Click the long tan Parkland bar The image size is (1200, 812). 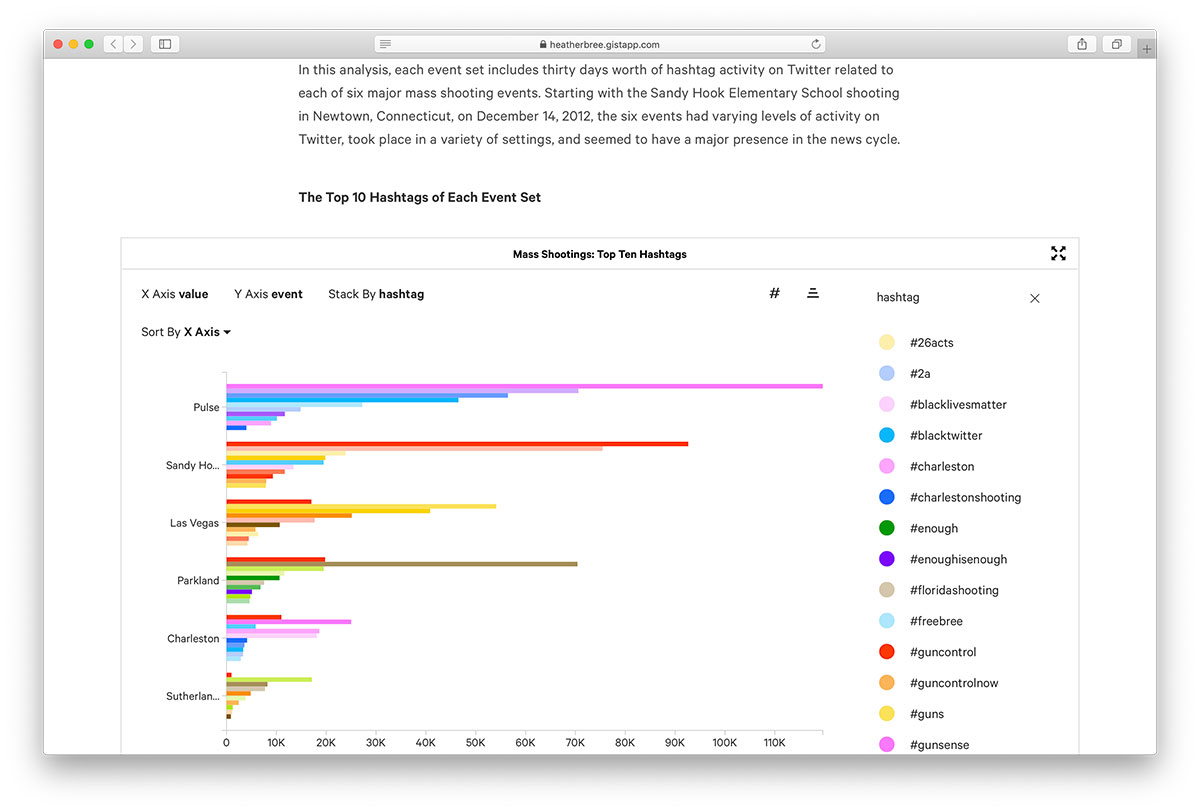click(x=402, y=564)
